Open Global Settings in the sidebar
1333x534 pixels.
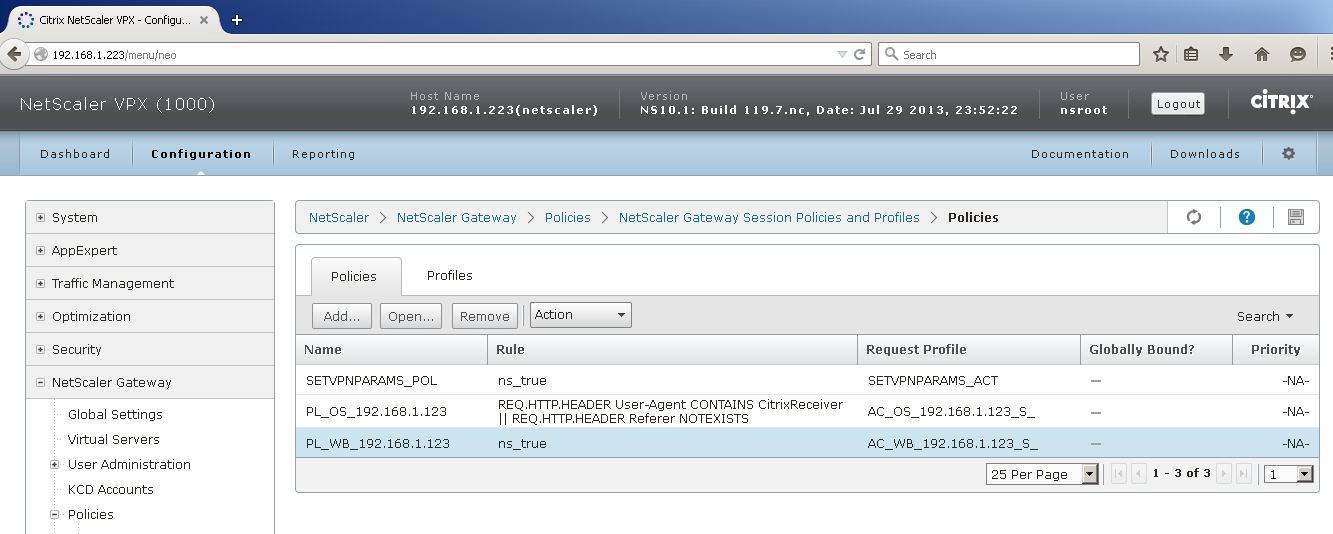115,414
